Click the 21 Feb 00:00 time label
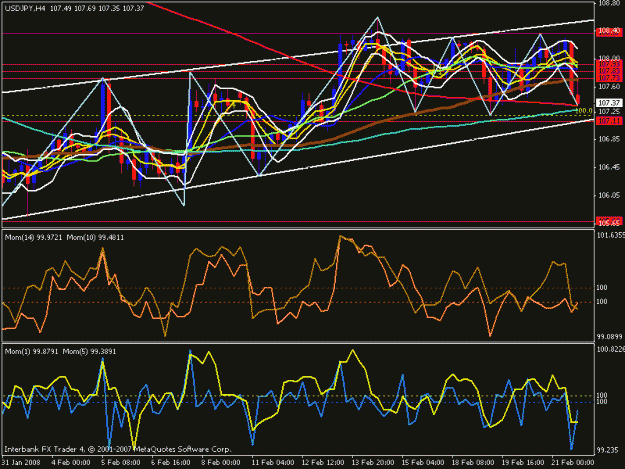 [572, 463]
